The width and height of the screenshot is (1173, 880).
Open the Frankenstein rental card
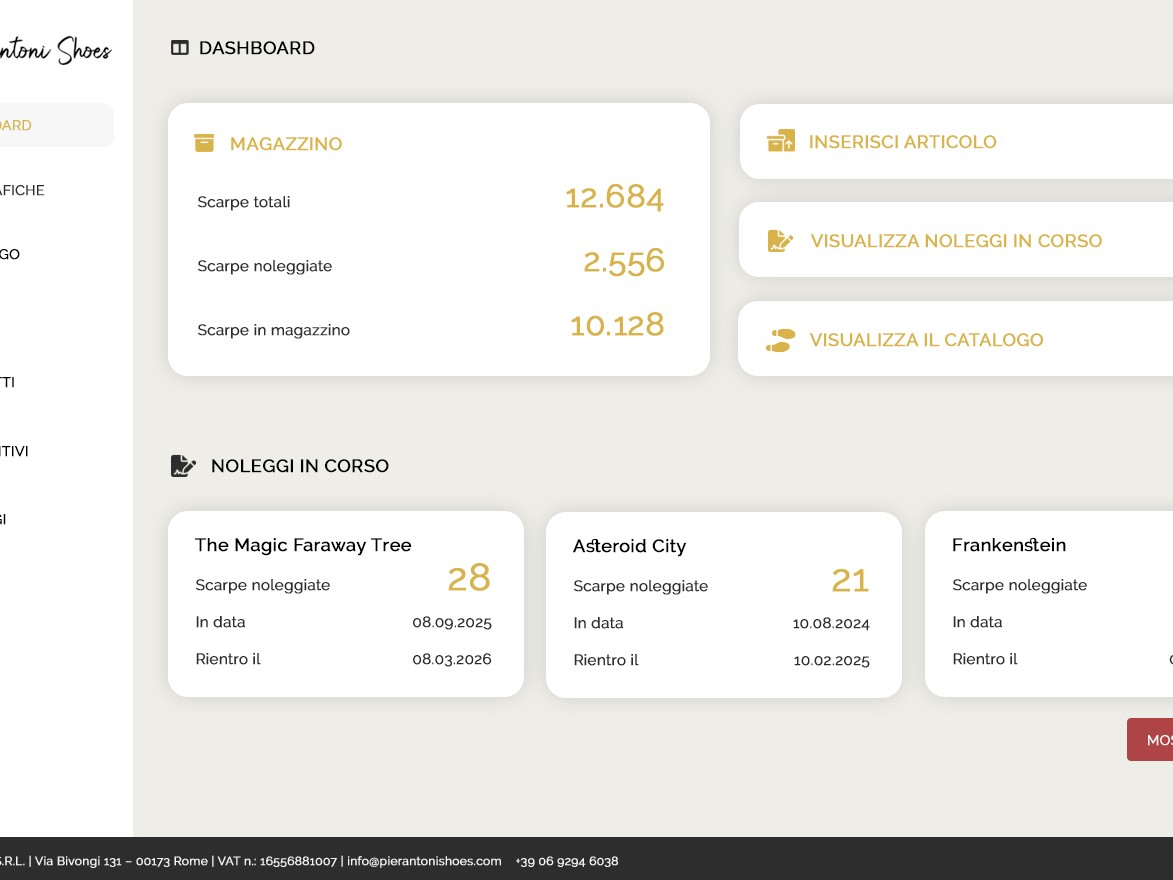(1048, 603)
